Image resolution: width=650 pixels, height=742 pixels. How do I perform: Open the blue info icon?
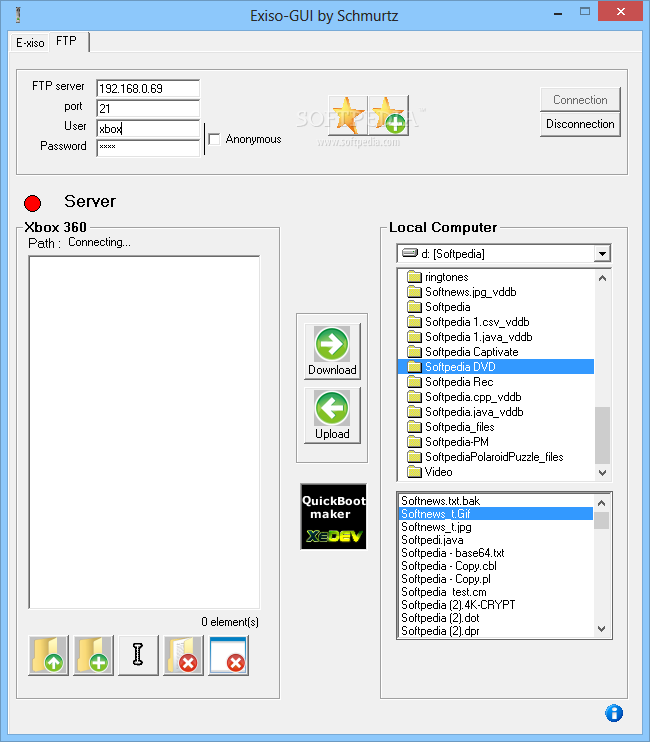point(614,713)
